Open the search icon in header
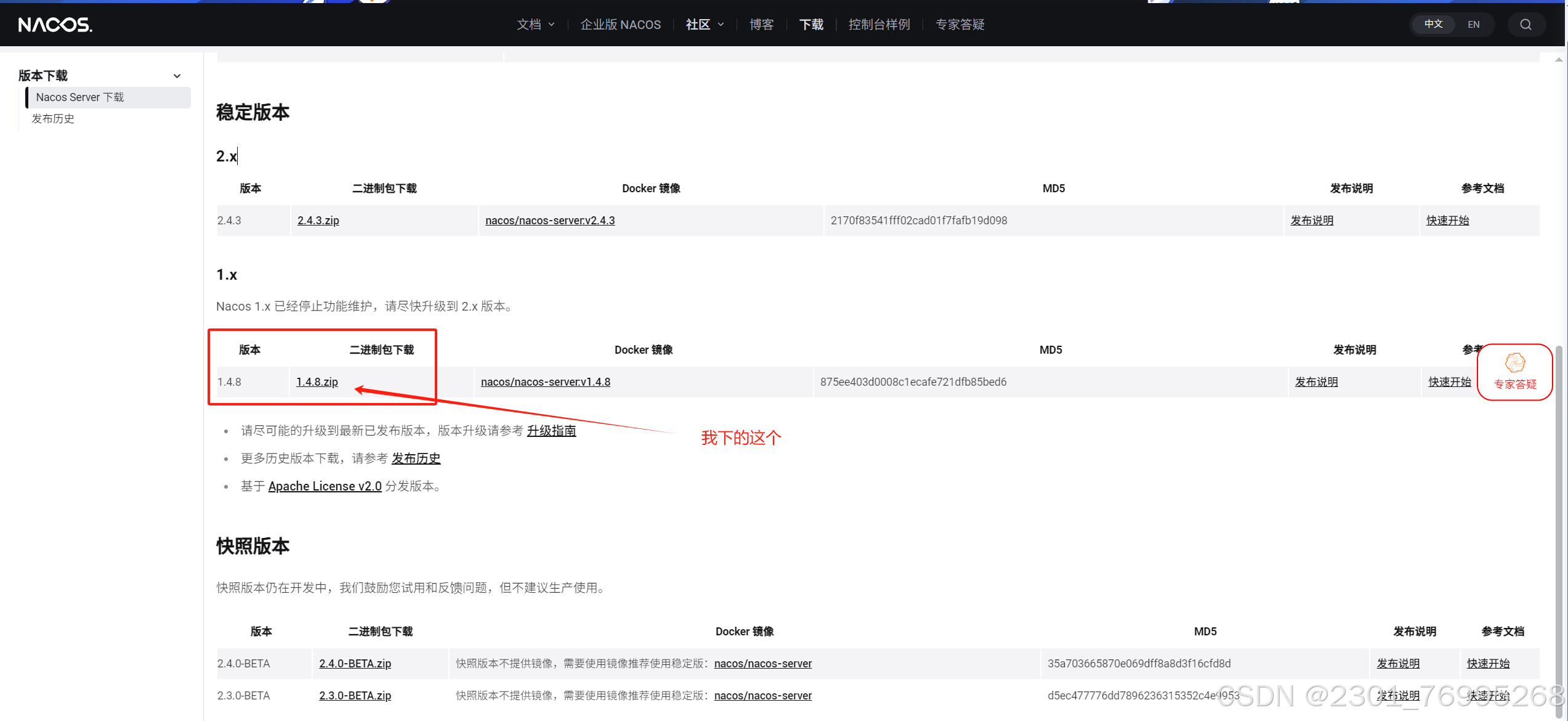1568x721 pixels. (1526, 25)
